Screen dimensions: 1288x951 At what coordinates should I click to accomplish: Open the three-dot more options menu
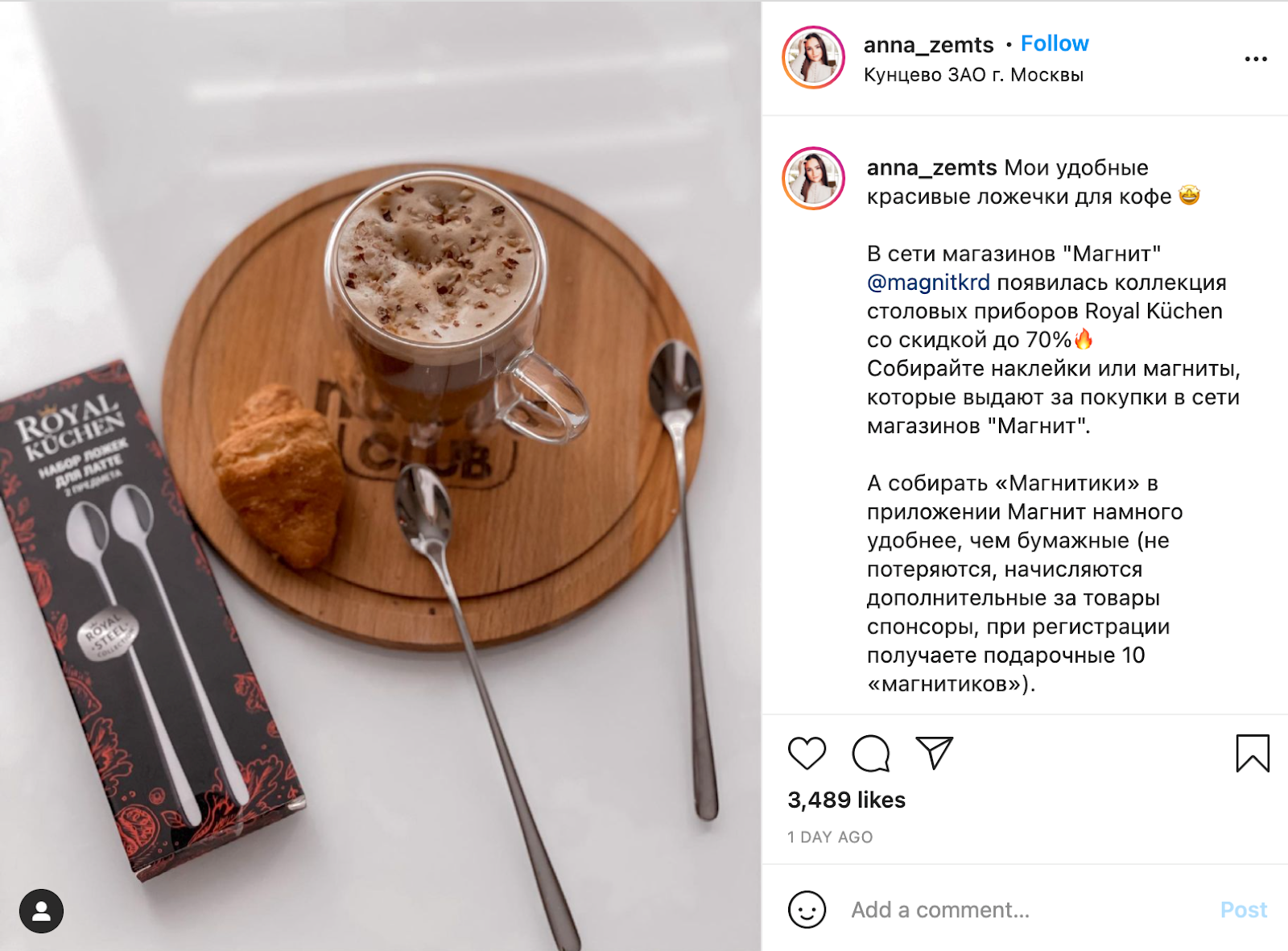pyautogui.click(x=1256, y=59)
